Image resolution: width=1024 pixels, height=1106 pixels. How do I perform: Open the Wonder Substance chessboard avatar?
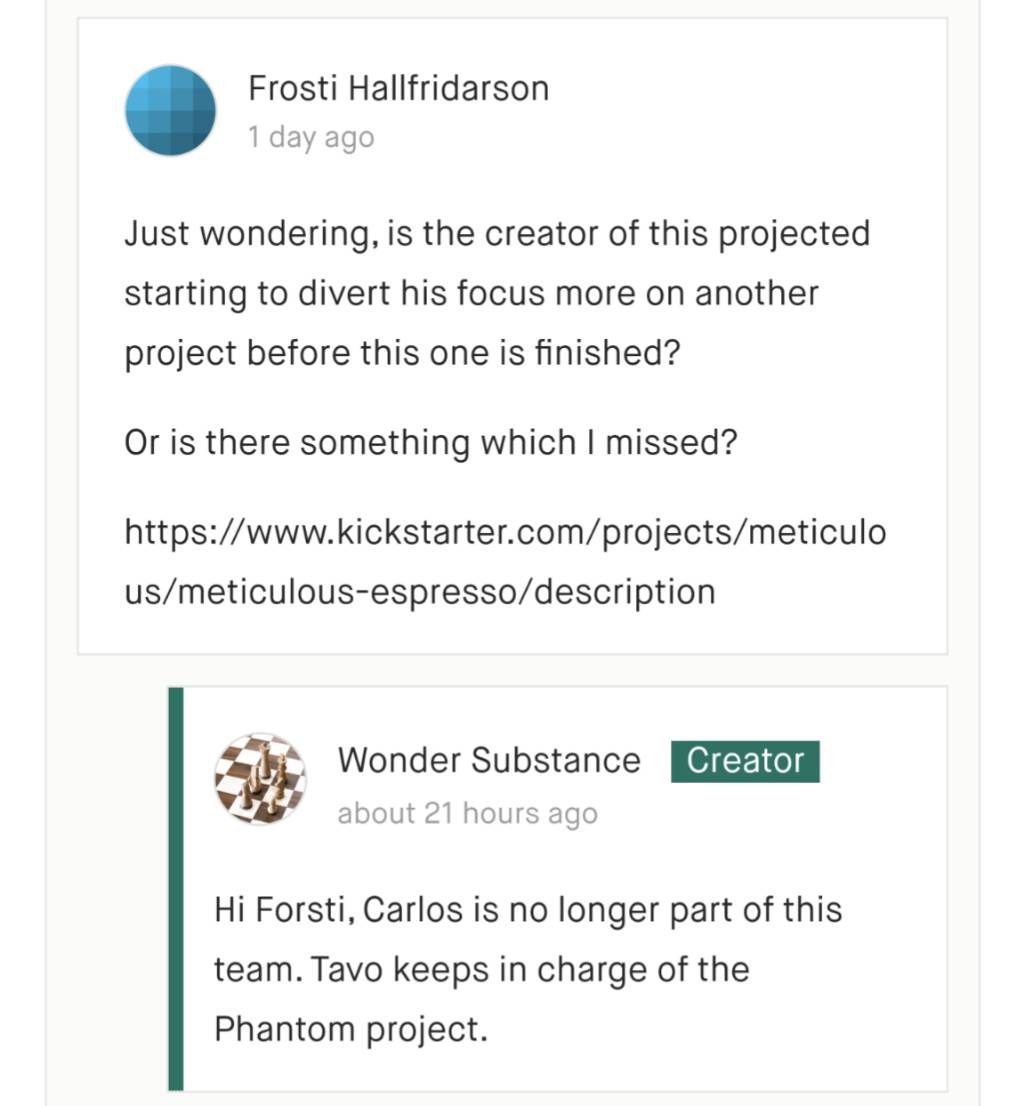(260, 779)
